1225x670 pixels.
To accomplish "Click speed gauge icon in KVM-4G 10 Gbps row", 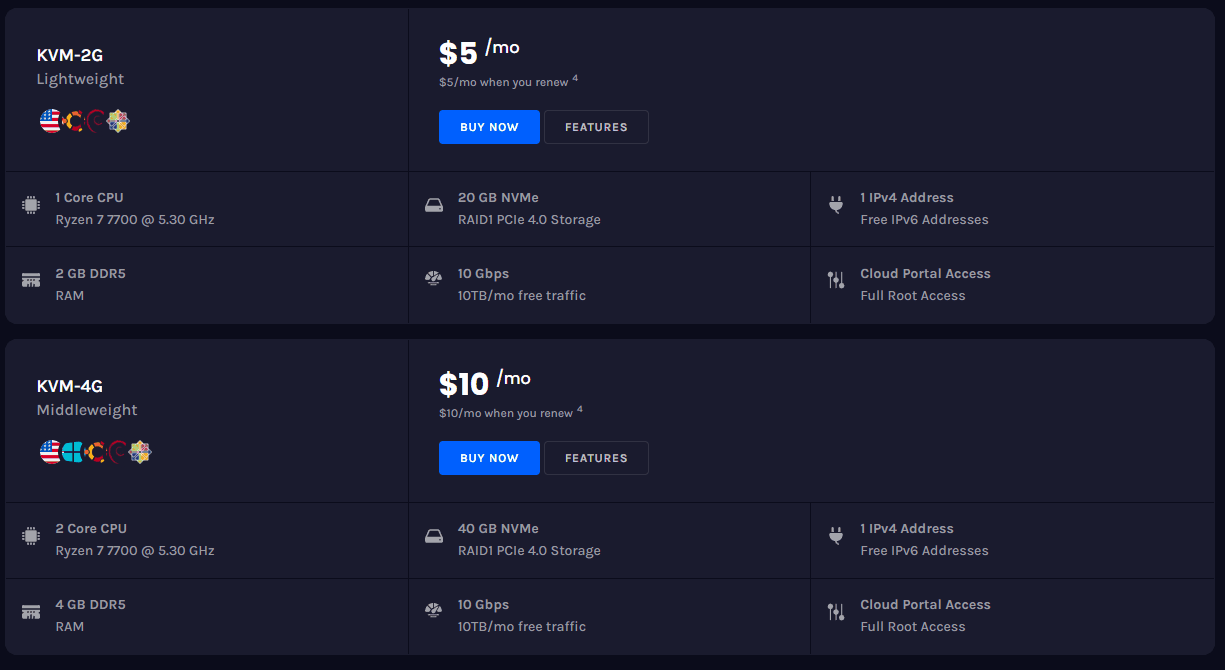I will [433, 611].
